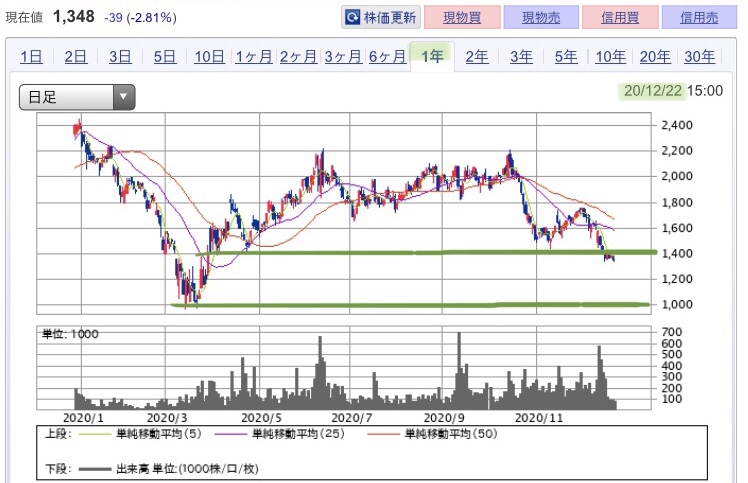Show the 20年 chart range

point(655,57)
